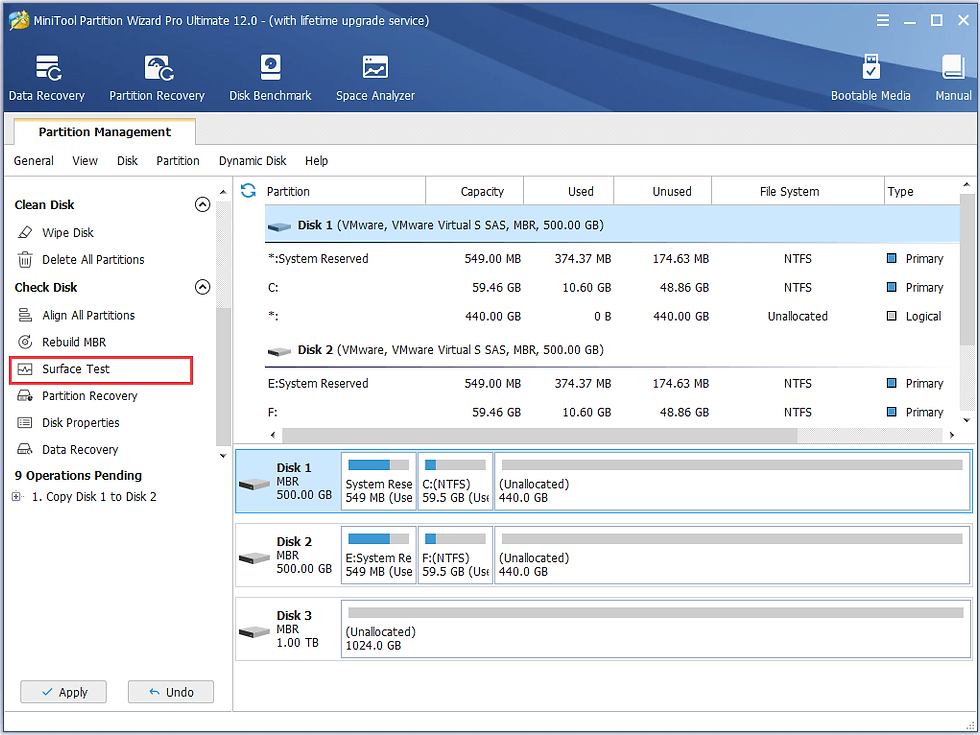Select Disk 1 header row in partition list

pos(612,225)
